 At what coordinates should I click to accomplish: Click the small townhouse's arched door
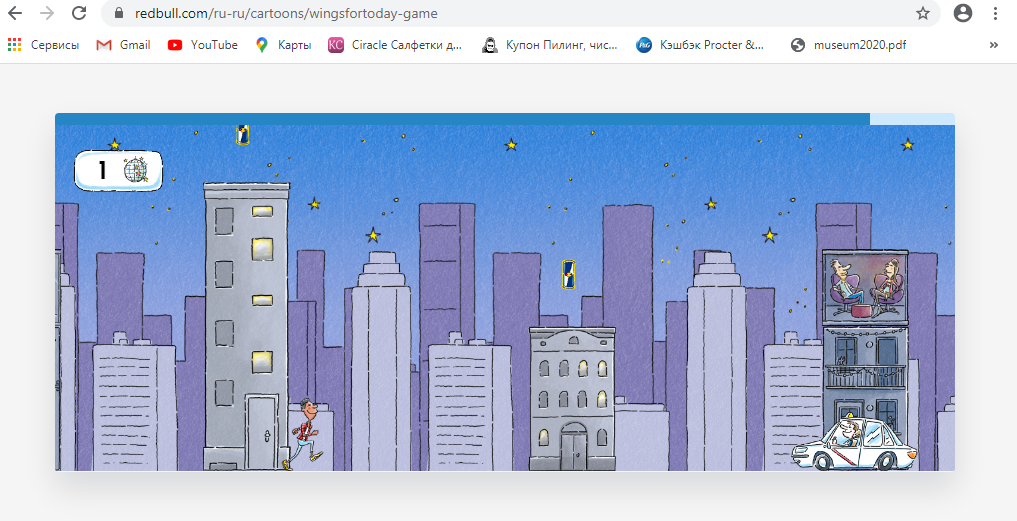point(573,446)
